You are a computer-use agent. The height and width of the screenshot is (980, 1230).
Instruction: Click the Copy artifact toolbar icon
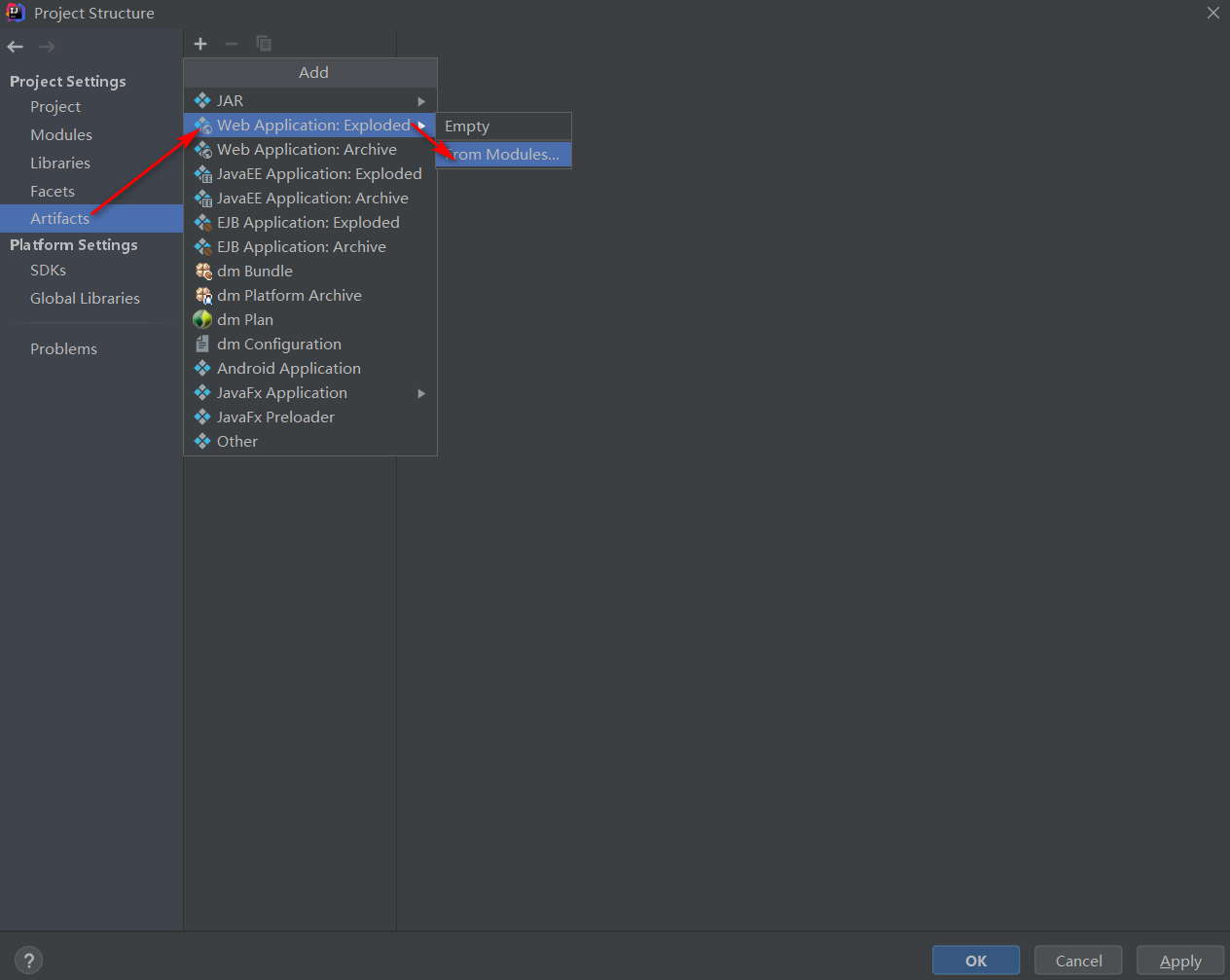[x=264, y=44]
